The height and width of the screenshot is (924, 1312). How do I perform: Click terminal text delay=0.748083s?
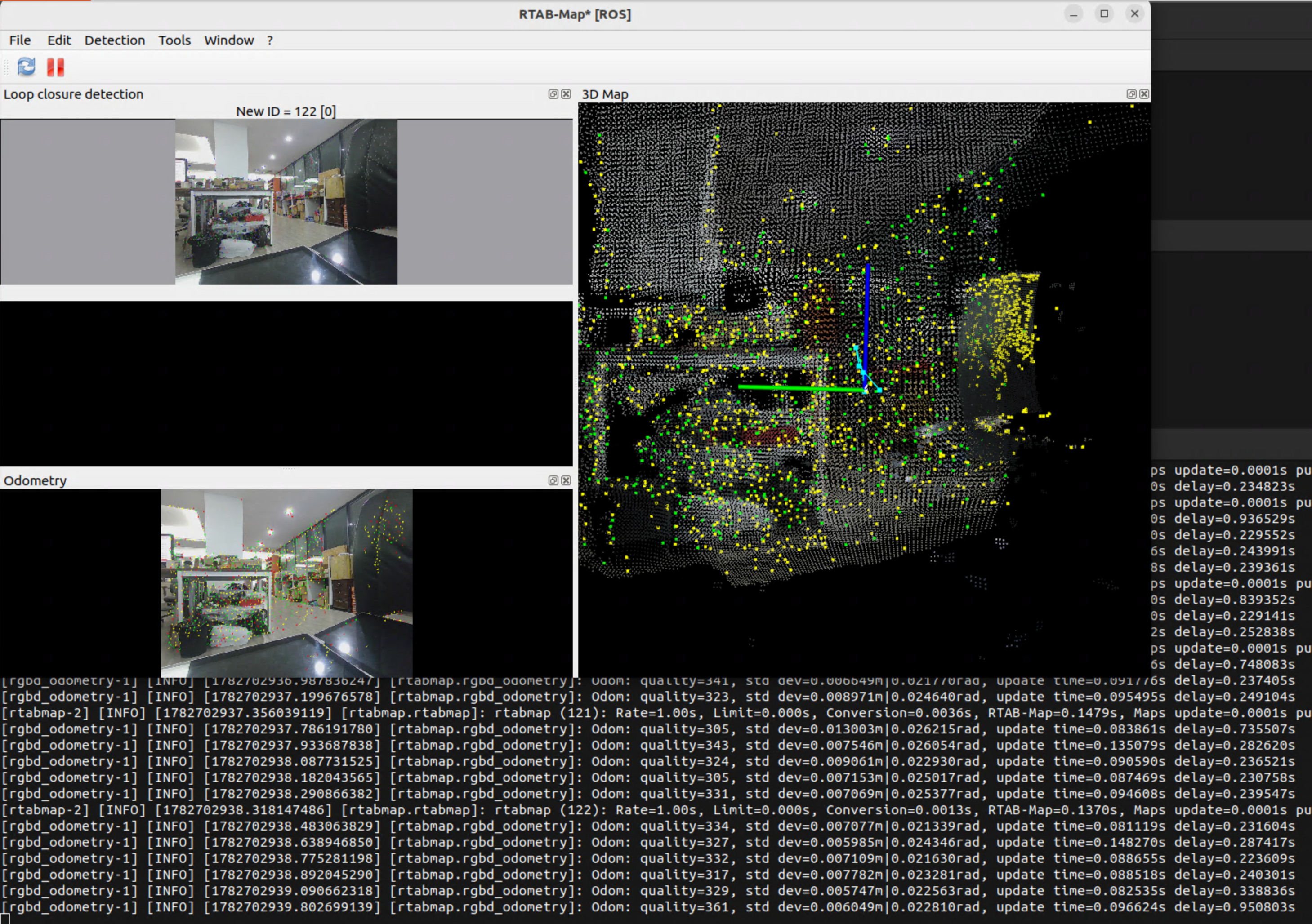coord(1234,664)
